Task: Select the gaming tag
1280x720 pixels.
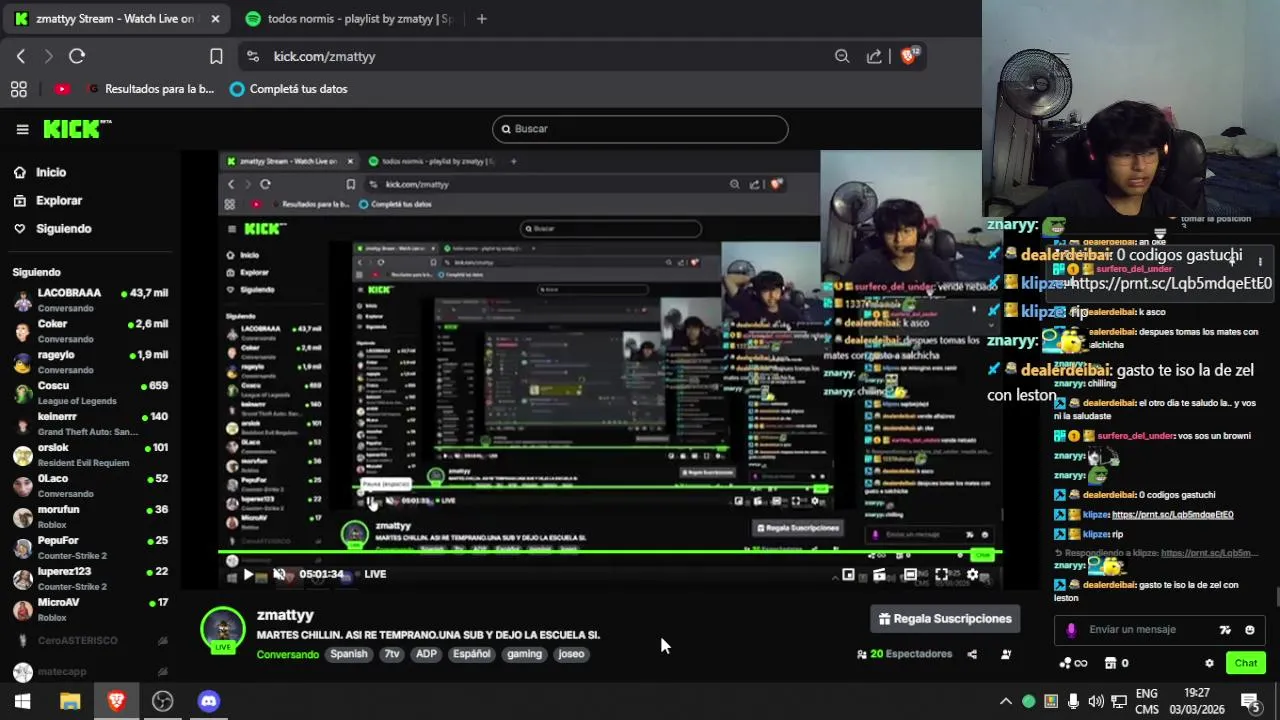Action: (524, 654)
